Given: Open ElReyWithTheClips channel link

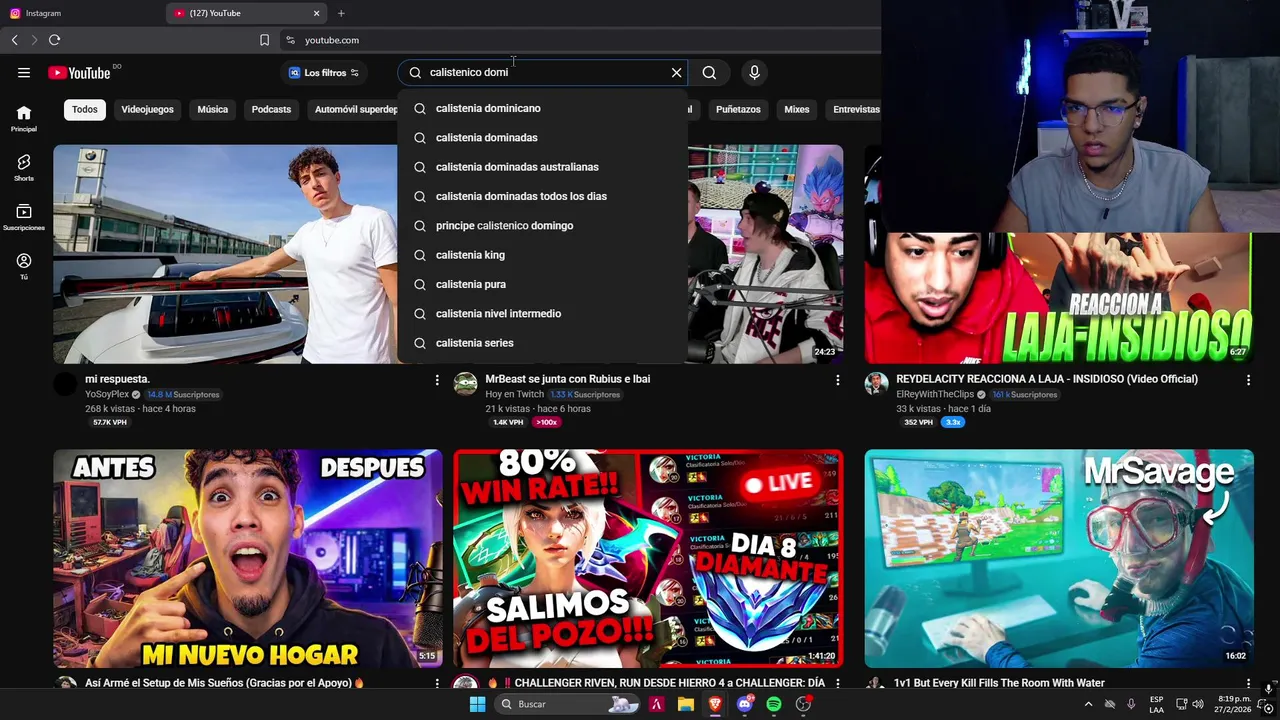Looking at the screenshot, I should point(935,394).
